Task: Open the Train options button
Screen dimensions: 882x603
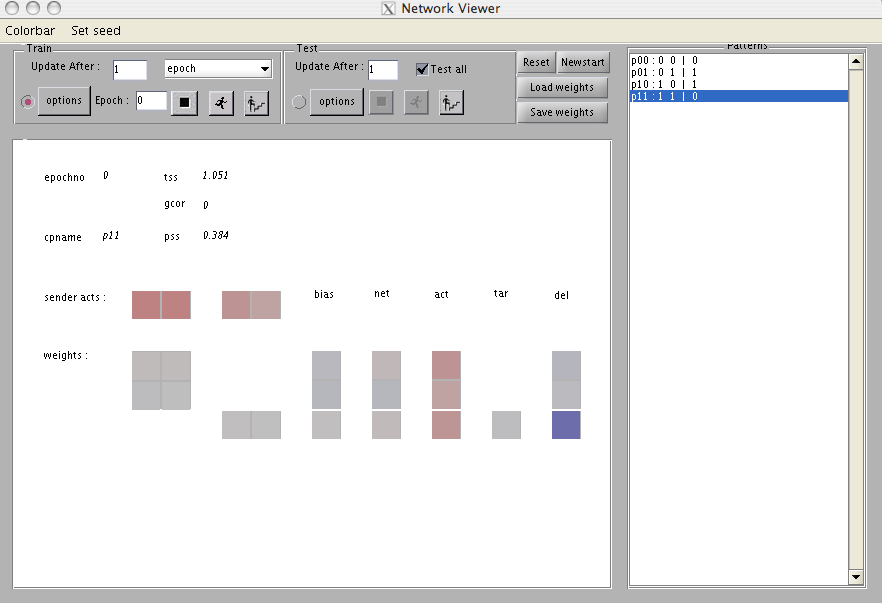Action: pyautogui.click(x=64, y=101)
